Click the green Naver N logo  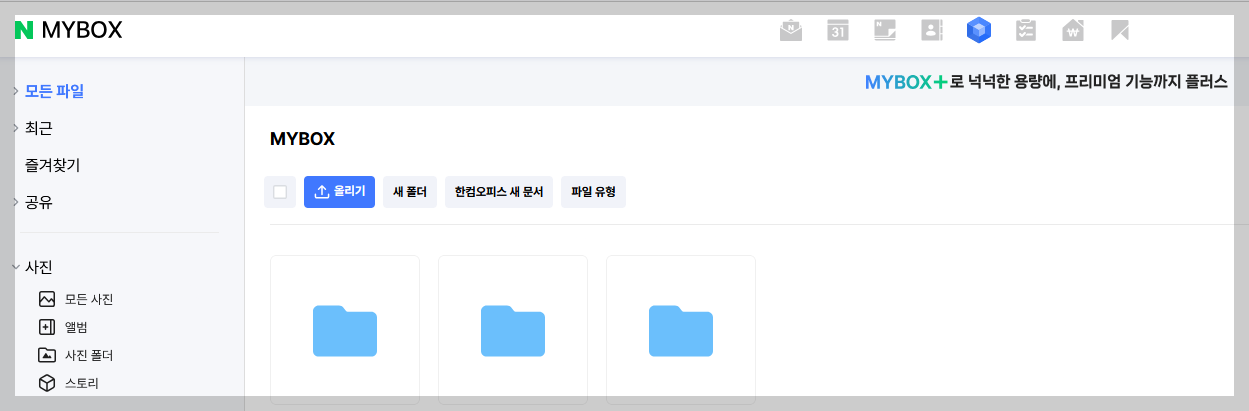coord(24,30)
